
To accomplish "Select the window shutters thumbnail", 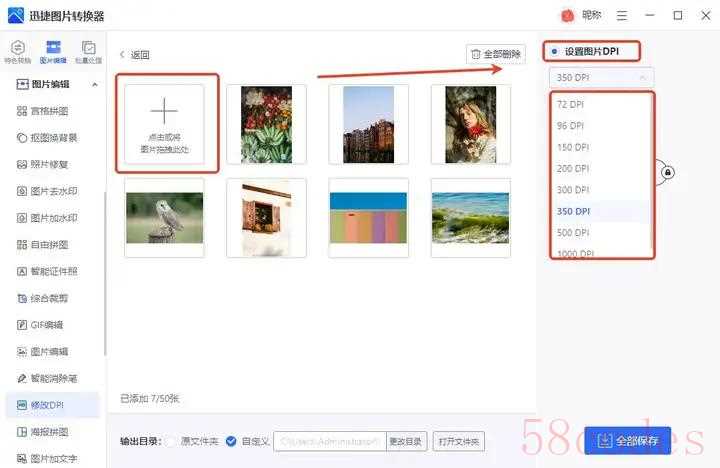I will tap(266, 218).
